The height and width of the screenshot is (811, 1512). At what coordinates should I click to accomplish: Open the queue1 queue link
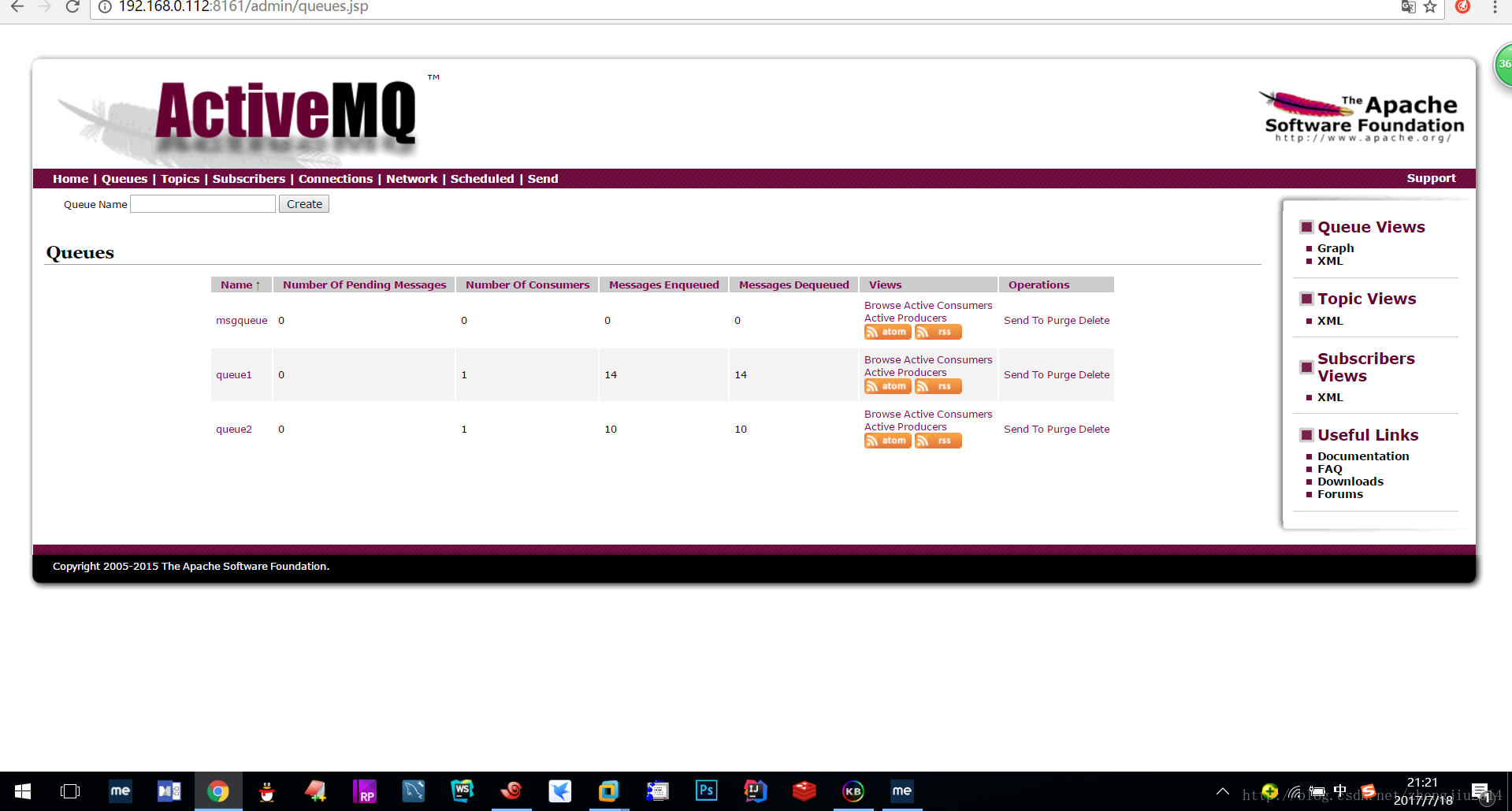[234, 374]
